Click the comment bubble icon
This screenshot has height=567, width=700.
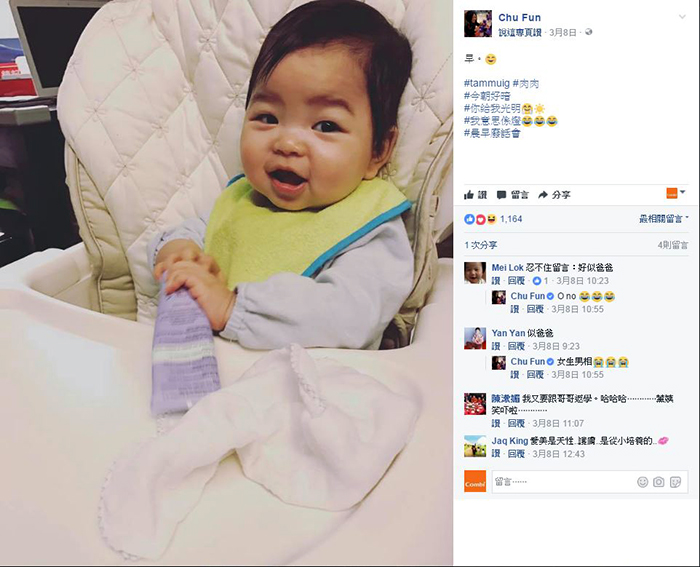coord(502,195)
